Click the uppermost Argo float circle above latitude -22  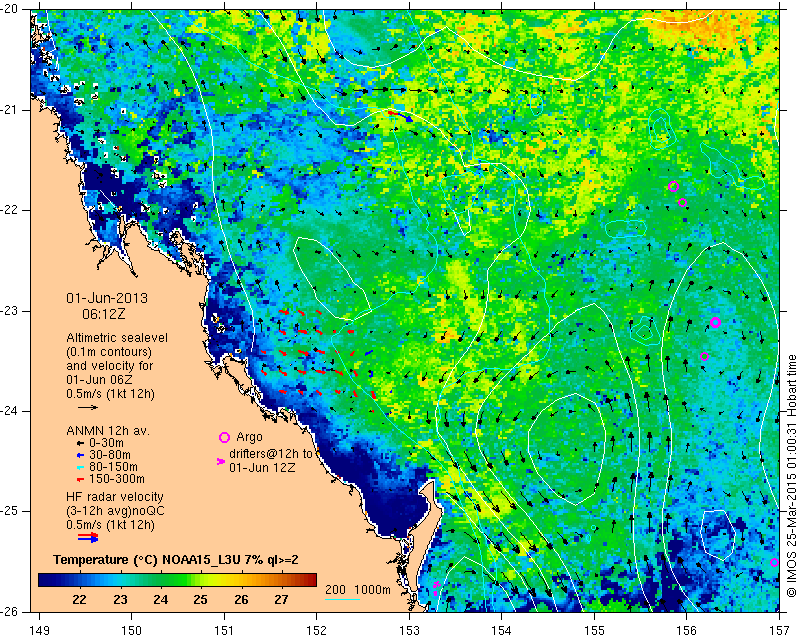click(673, 186)
